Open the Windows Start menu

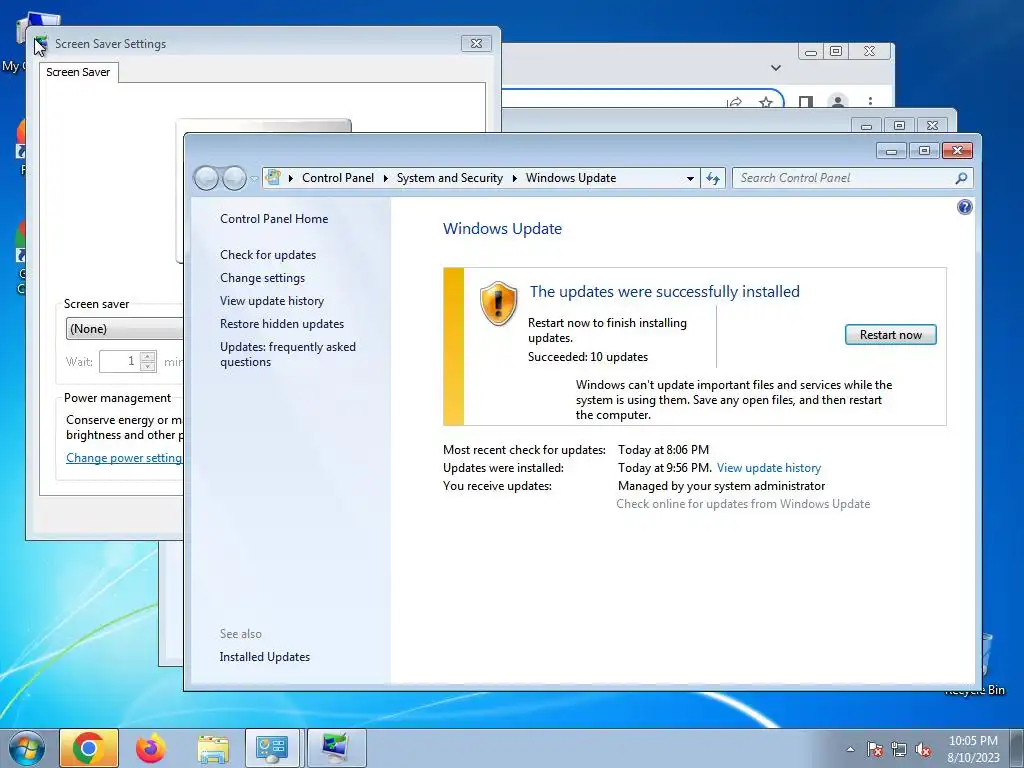(x=27, y=748)
